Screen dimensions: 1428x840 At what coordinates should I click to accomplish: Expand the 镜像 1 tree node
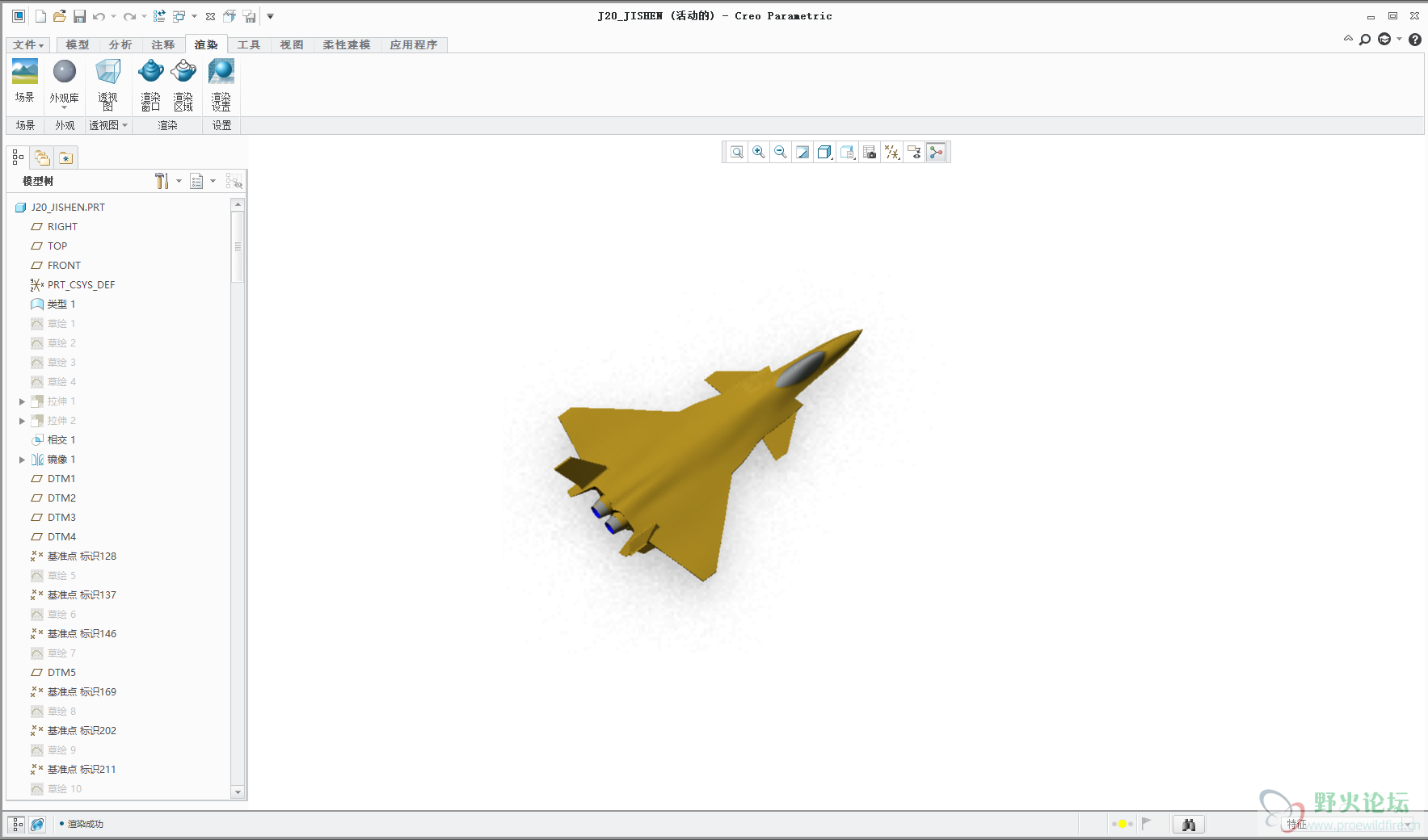22,460
